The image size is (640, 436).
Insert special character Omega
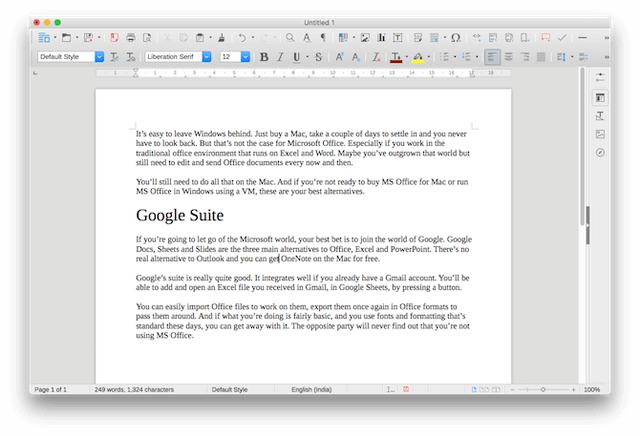(456, 38)
